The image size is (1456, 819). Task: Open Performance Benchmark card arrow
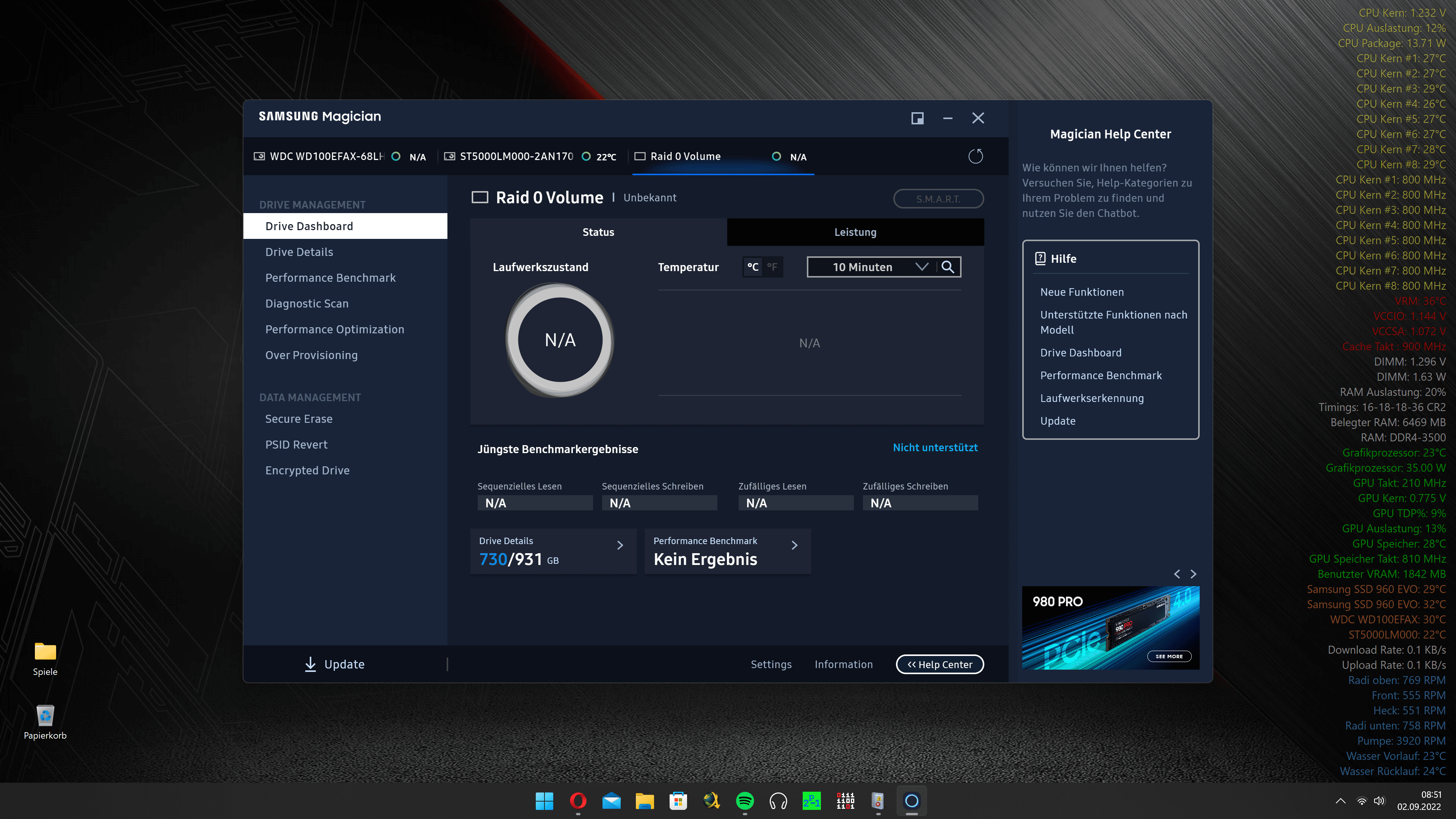point(795,546)
